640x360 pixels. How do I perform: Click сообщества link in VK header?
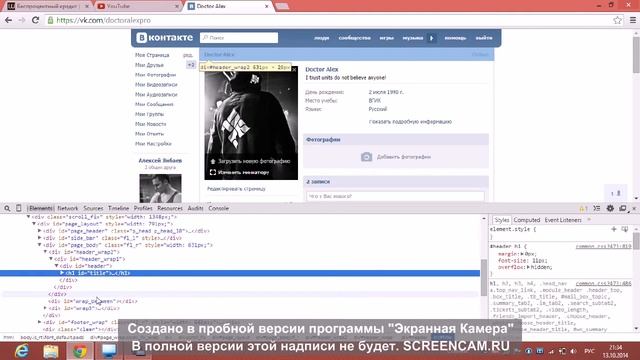(x=354, y=38)
